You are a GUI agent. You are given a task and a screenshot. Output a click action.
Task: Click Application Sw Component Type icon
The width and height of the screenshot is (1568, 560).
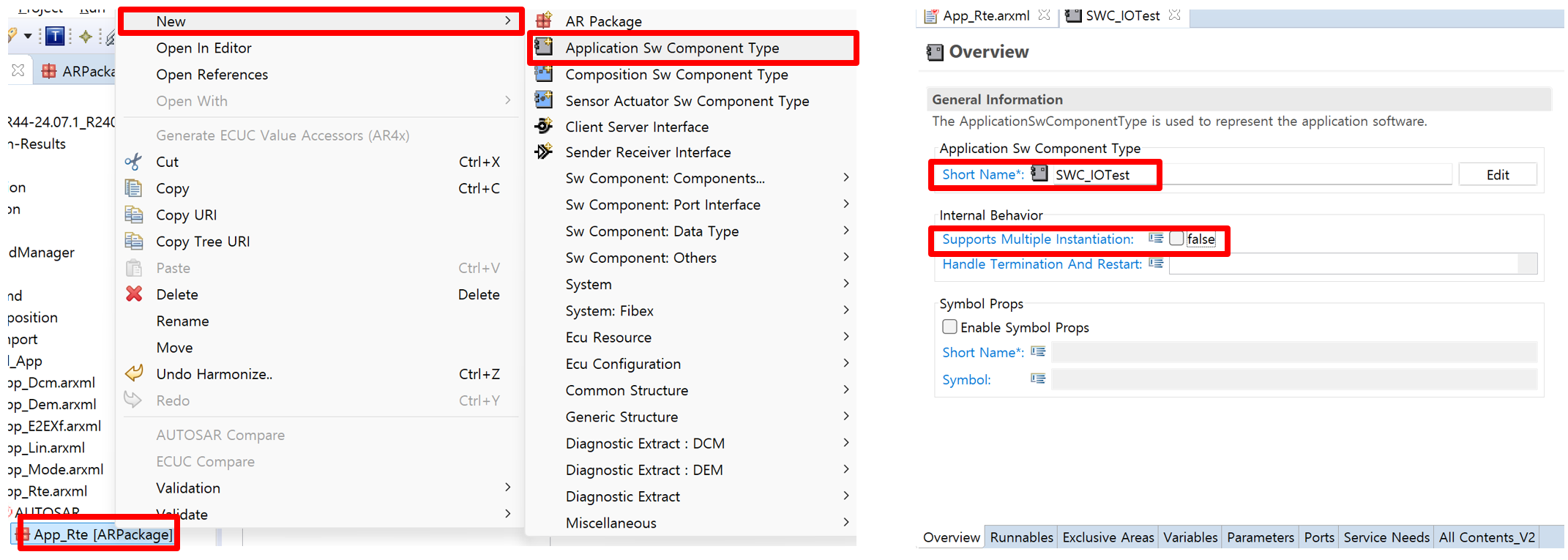(544, 47)
